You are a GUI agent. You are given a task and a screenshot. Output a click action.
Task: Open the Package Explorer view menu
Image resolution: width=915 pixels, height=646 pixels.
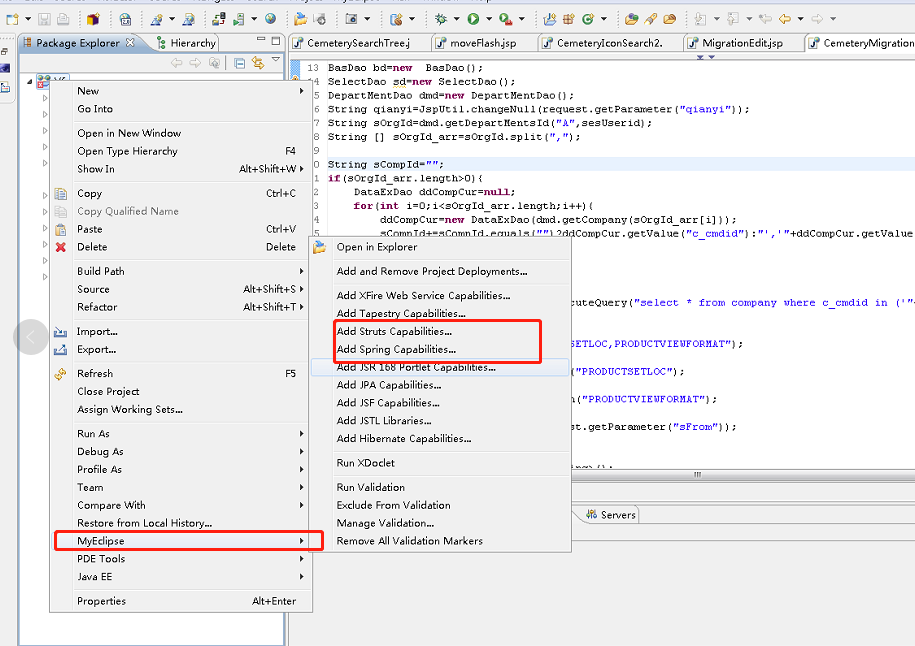(x=275, y=61)
